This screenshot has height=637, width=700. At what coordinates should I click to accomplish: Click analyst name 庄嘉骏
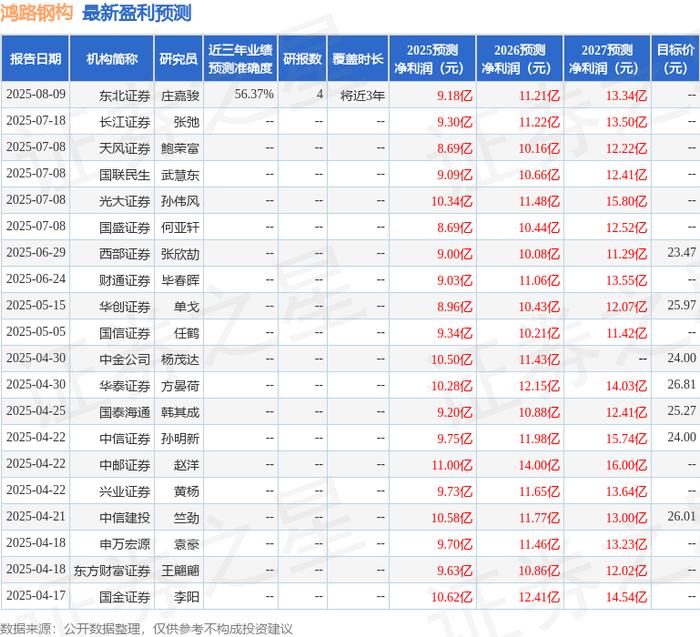[x=180, y=96]
